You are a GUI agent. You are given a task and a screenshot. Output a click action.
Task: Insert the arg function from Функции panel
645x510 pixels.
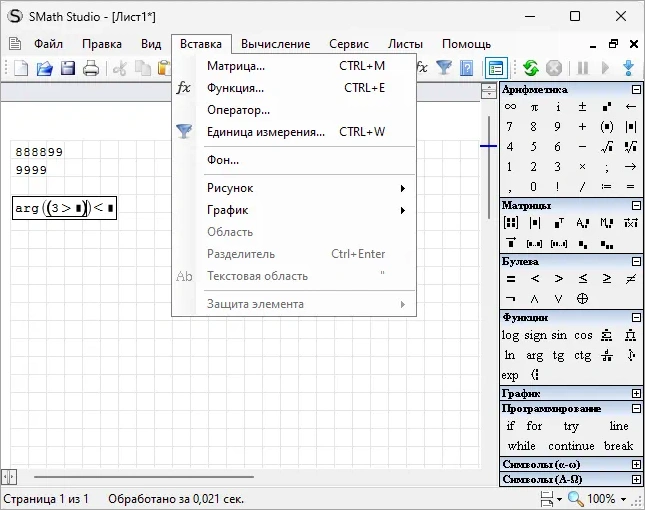(534, 355)
